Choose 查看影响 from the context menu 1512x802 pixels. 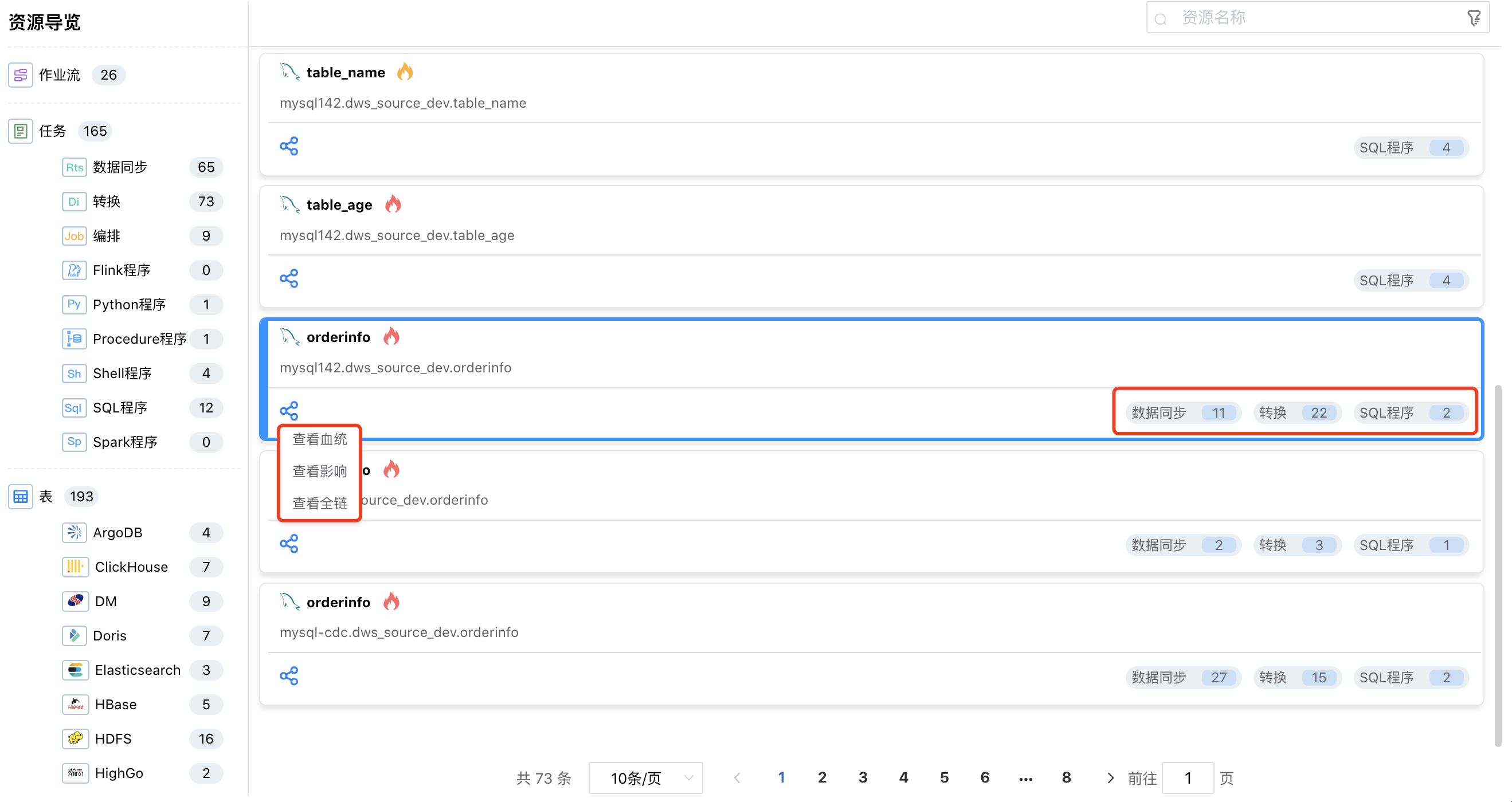(x=319, y=471)
